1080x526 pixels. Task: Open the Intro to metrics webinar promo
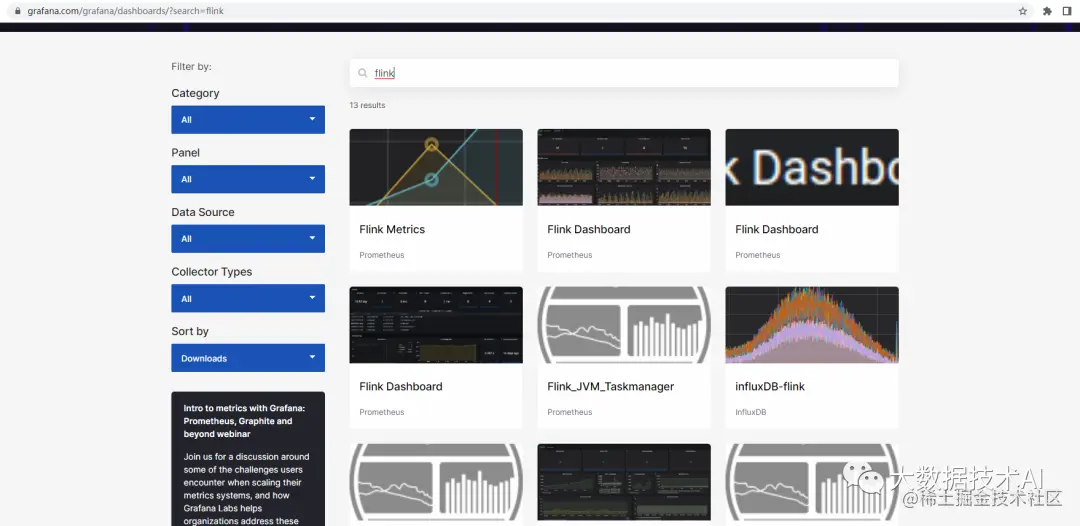pos(248,459)
